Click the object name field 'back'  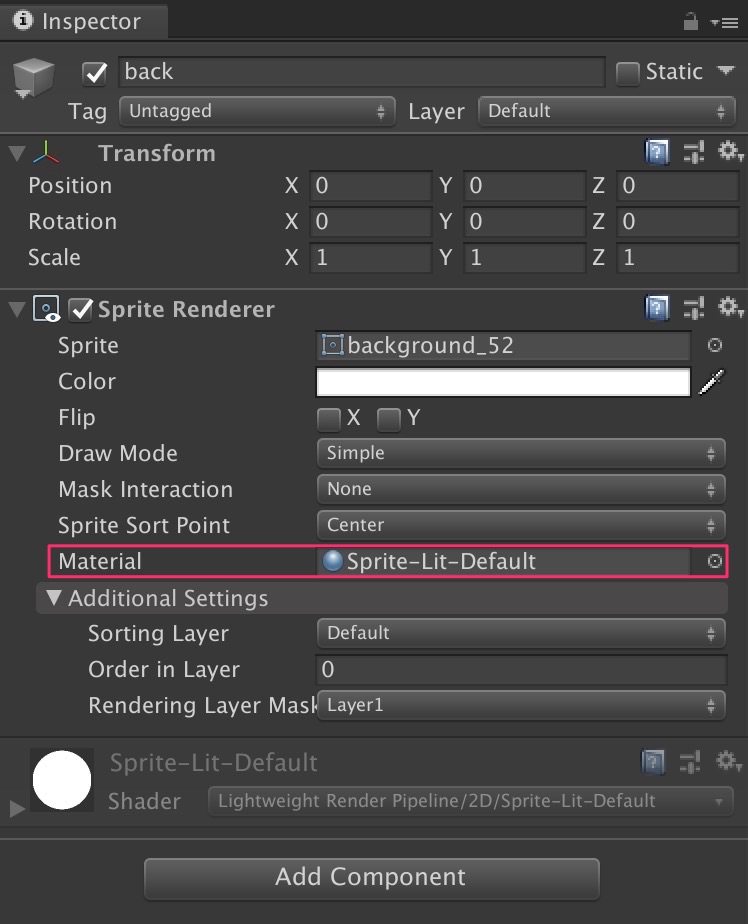coord(362,72)
